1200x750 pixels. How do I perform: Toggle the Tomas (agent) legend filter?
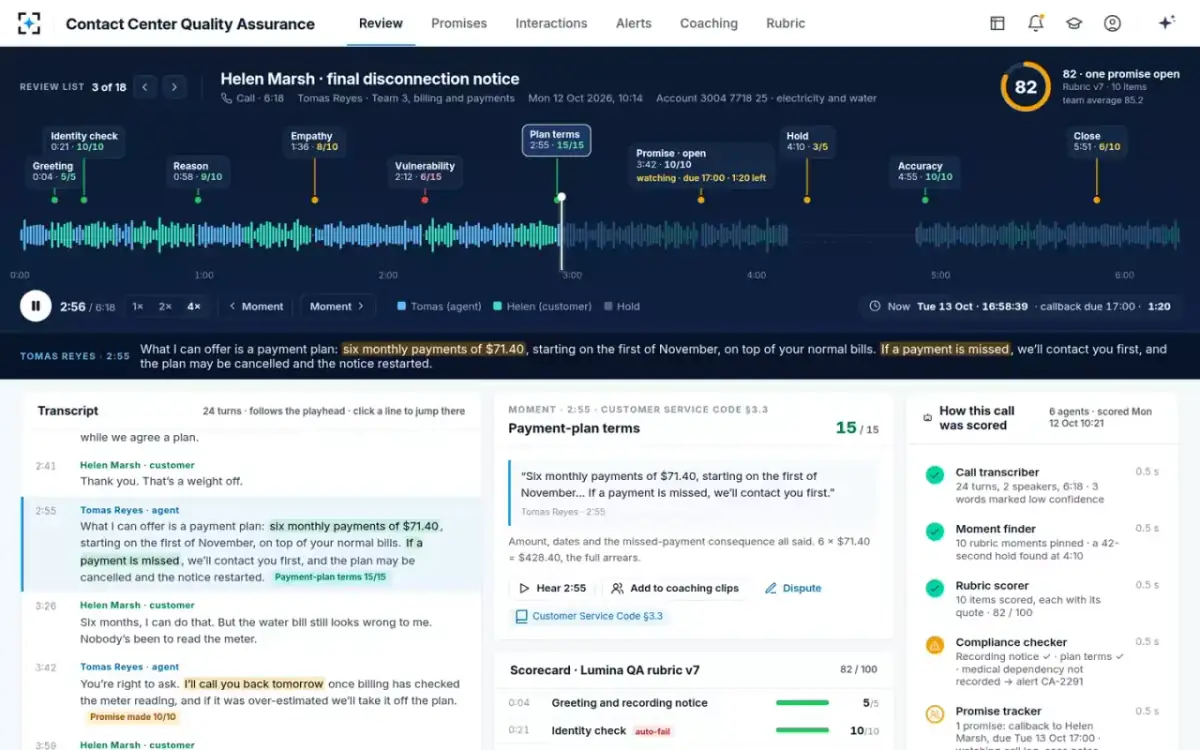pos(439,306)
